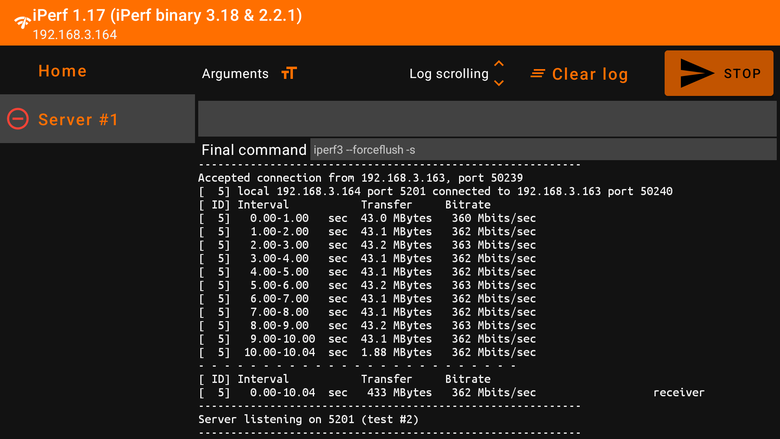Select the 2.00-3.00 sec interval row
The width and height of the screenshot is (780, 439).
[x=367, y=245]
